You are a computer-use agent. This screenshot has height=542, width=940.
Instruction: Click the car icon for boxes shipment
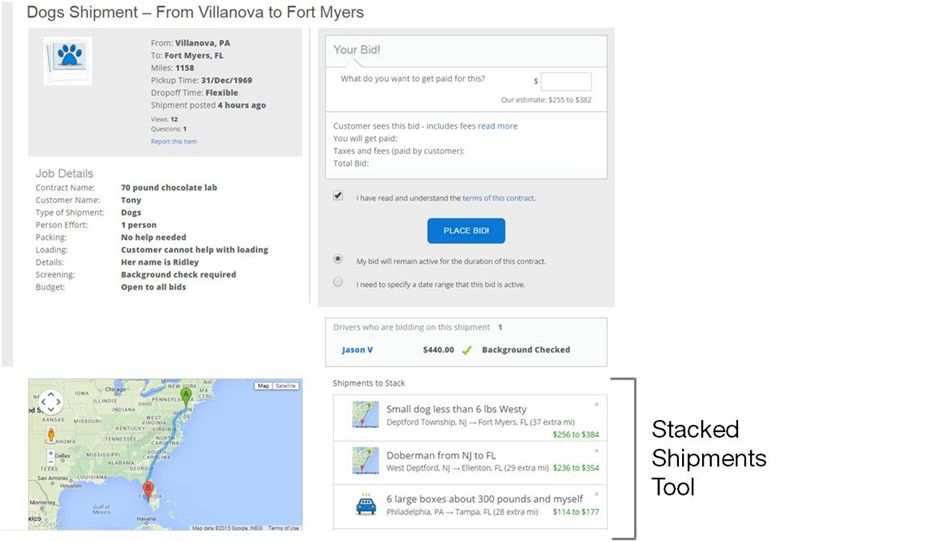[366, 505]
